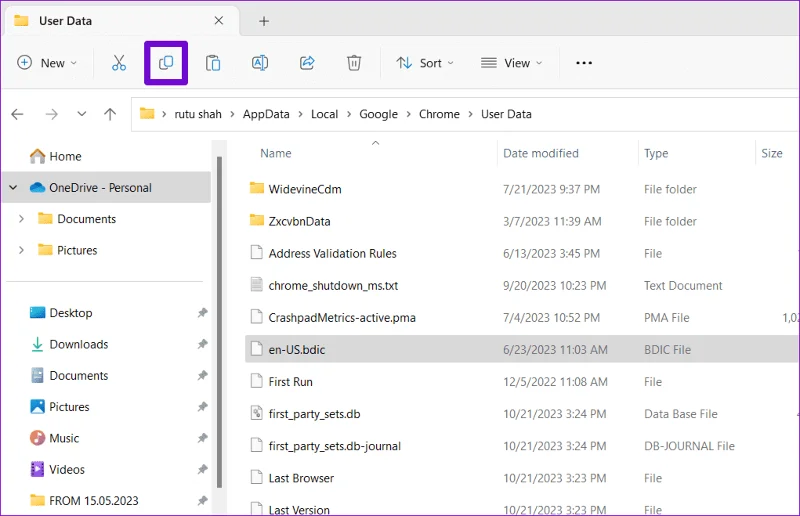Click pin icon next to Downloads
Image resolution: width=800 pixels, height=516 pixels.
click(203, 344)
